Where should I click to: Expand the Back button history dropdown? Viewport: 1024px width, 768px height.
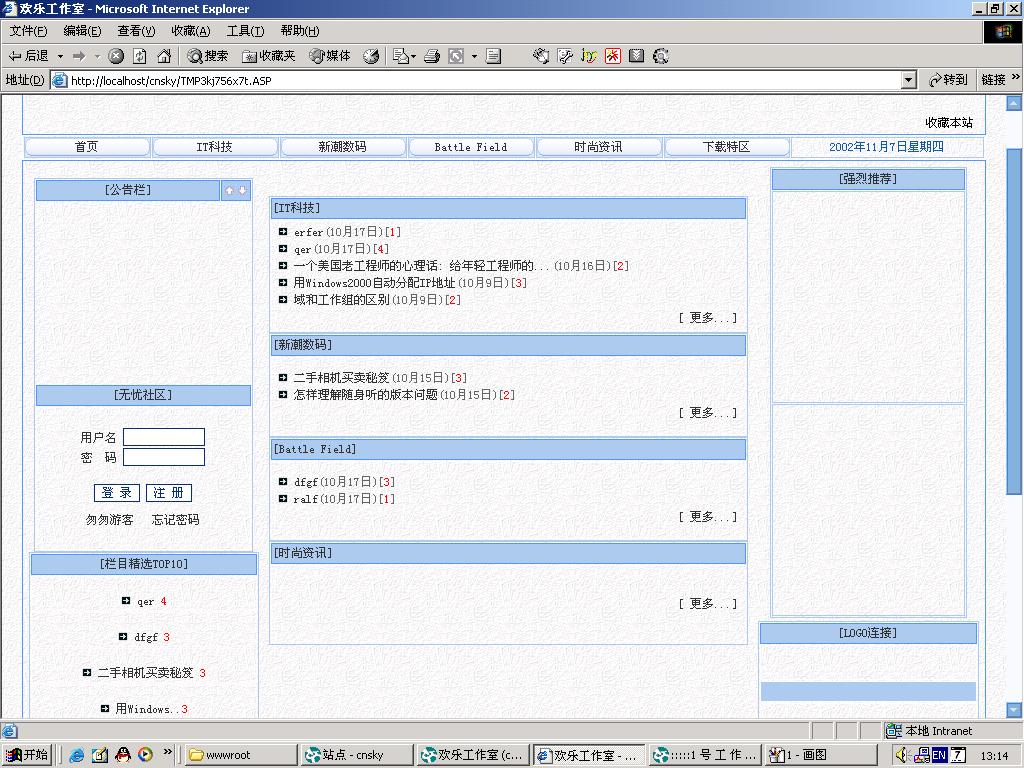[60, 56]
